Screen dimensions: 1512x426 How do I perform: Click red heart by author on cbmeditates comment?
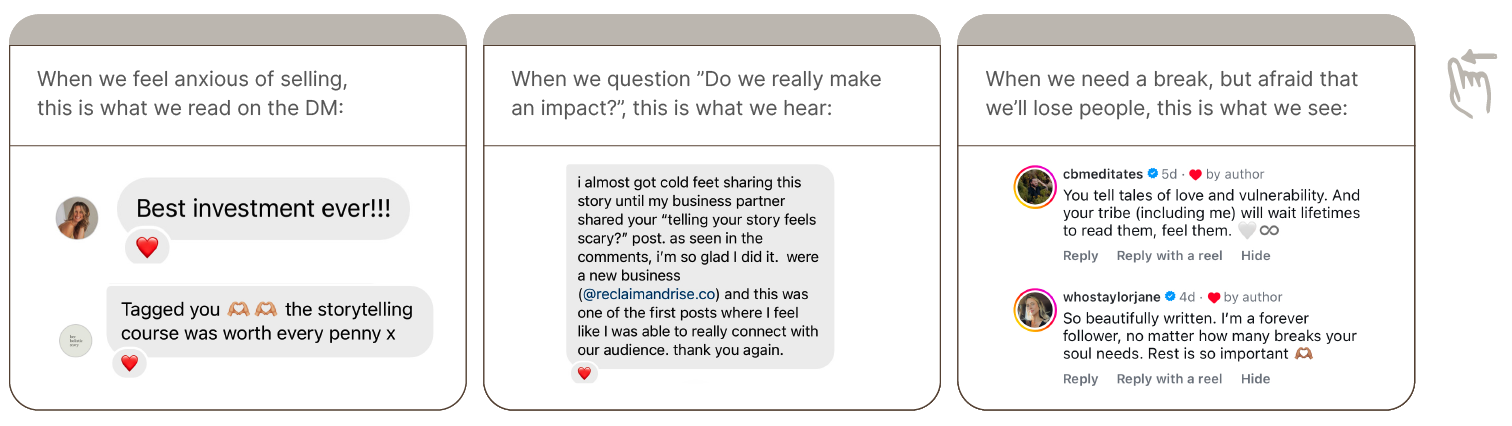[1195, 174]
